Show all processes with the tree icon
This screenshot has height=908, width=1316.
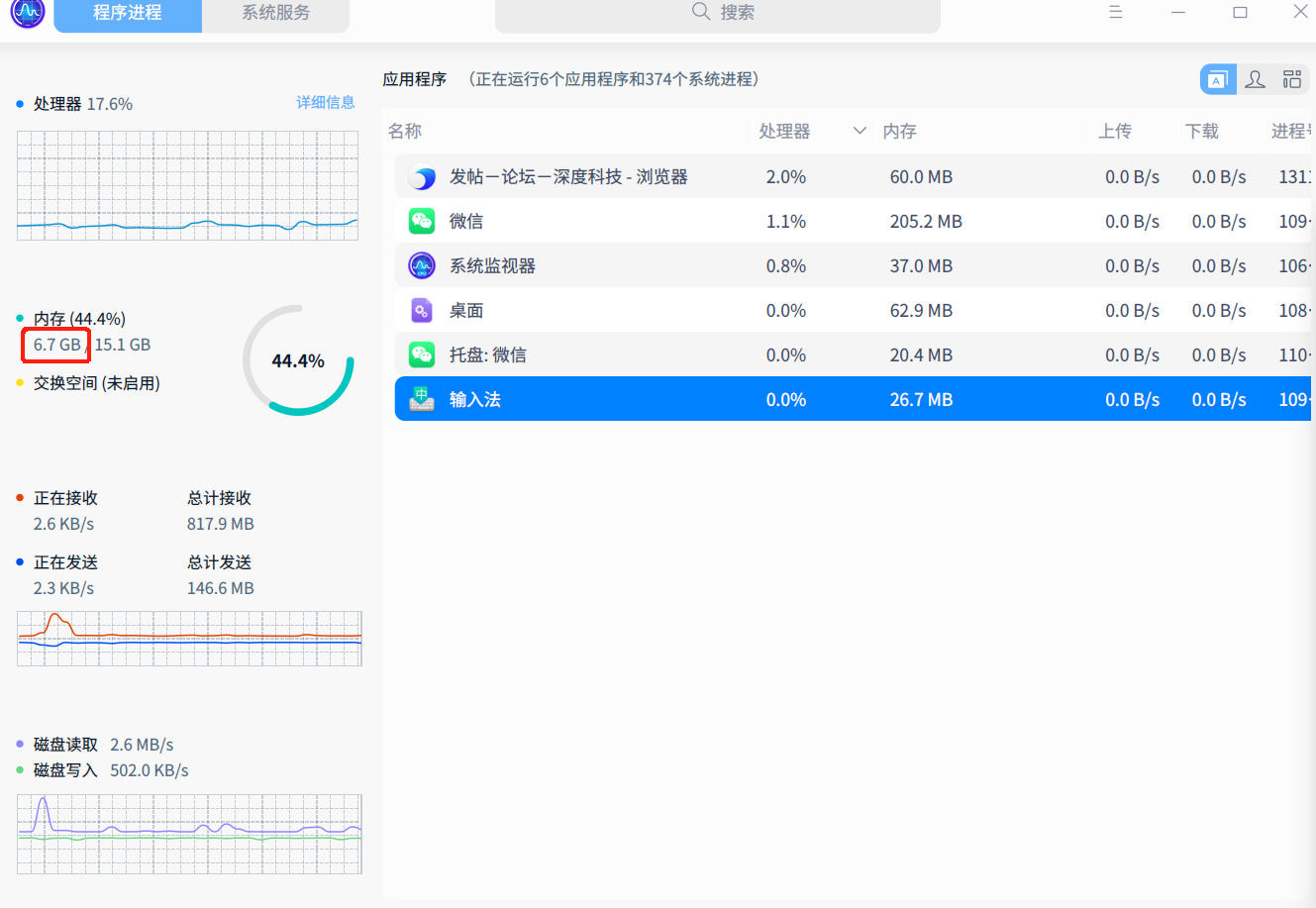(1292, 80)
